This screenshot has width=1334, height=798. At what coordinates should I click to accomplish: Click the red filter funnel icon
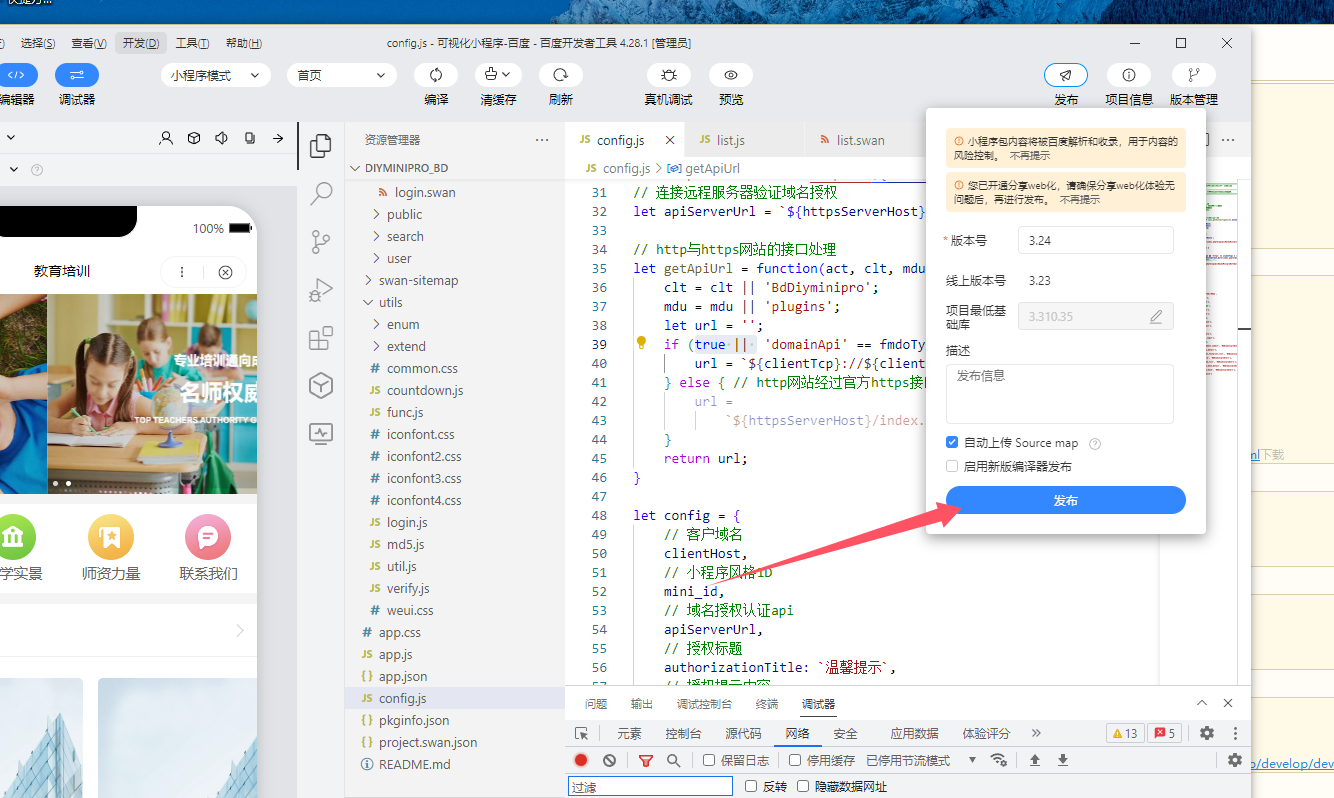646,760
